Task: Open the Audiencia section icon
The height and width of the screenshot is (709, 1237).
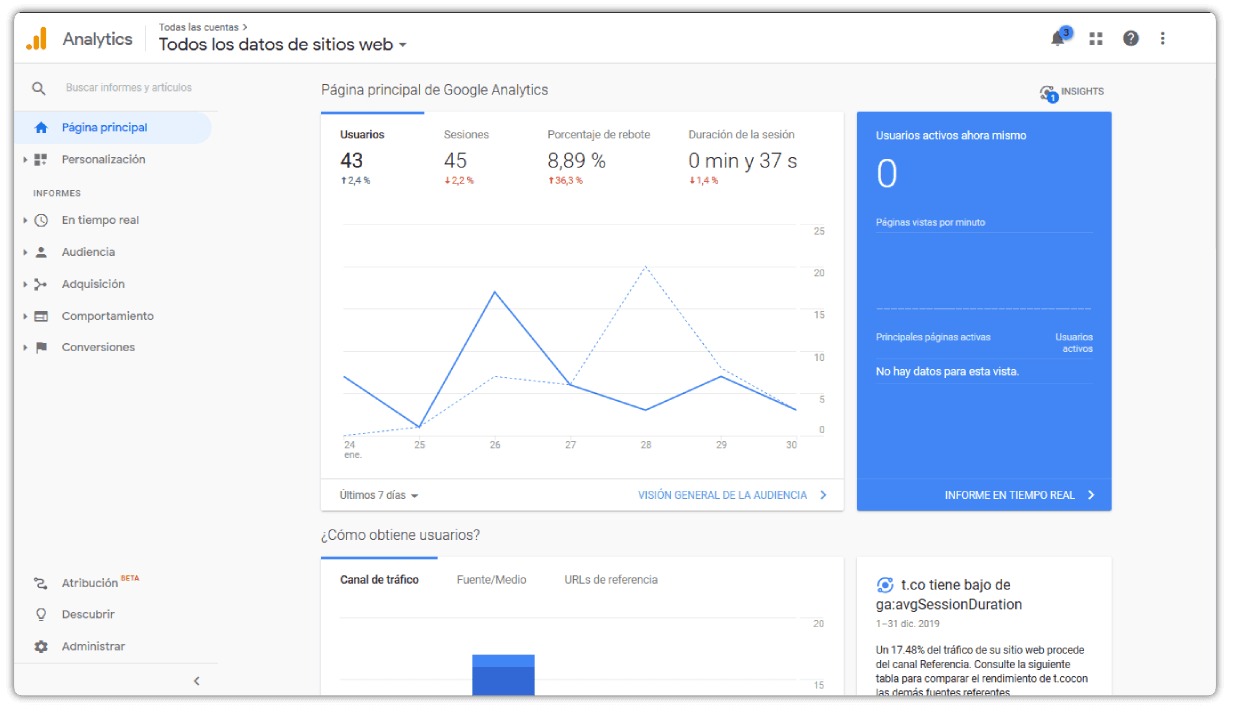Action: (39, 252)
